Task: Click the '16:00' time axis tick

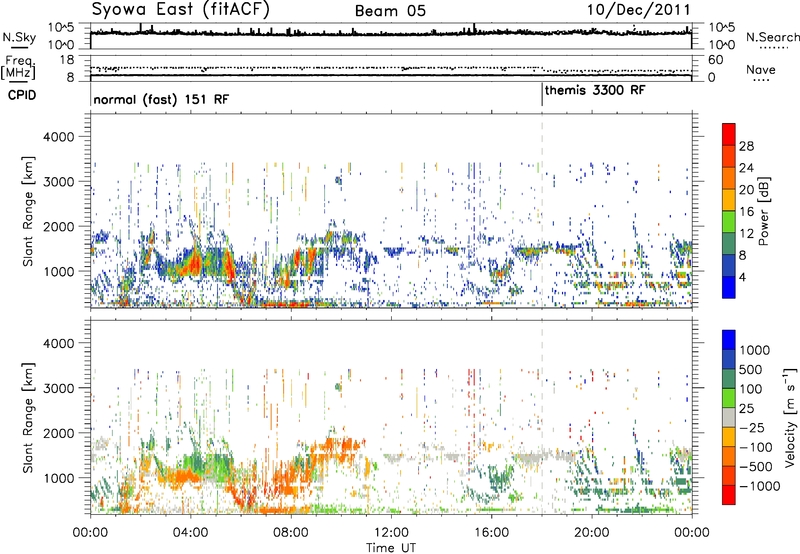Action: pyautogui.click(x=491, y=533)
